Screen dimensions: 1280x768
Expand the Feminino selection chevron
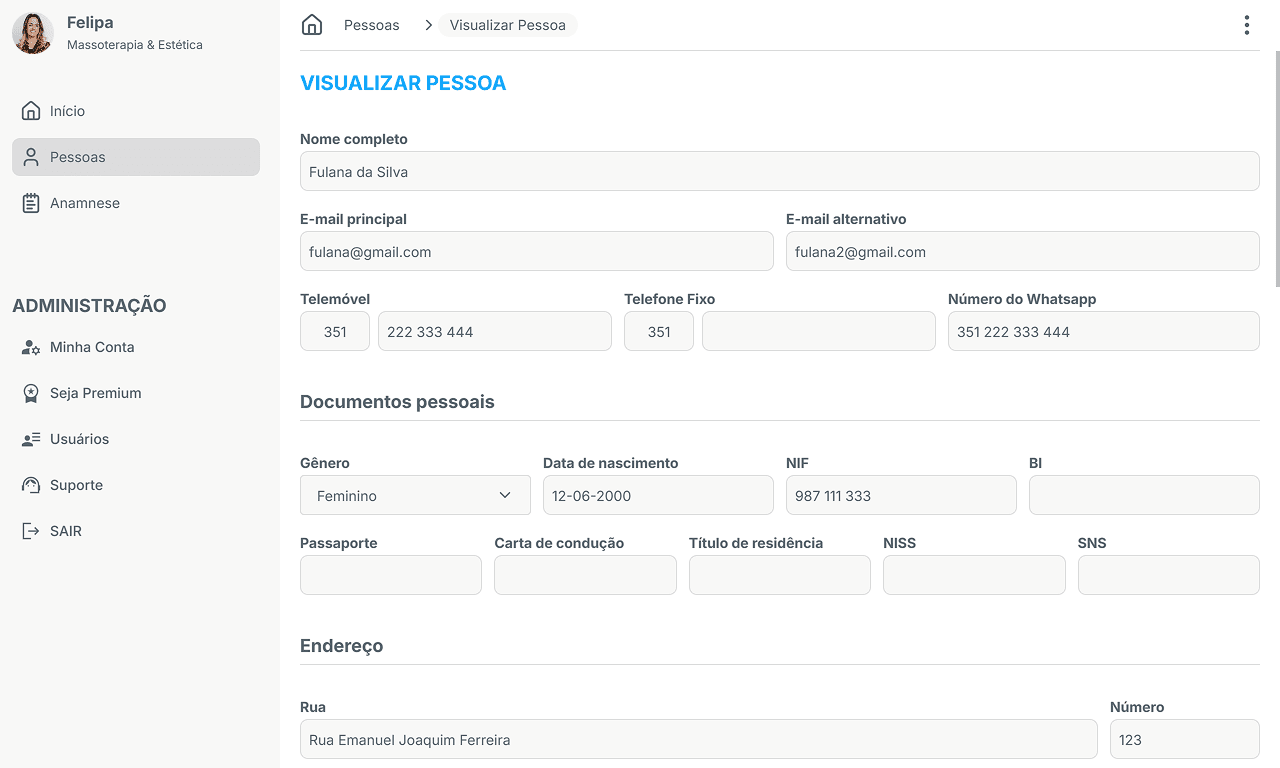pyautogui.click(x=505, y=495)
